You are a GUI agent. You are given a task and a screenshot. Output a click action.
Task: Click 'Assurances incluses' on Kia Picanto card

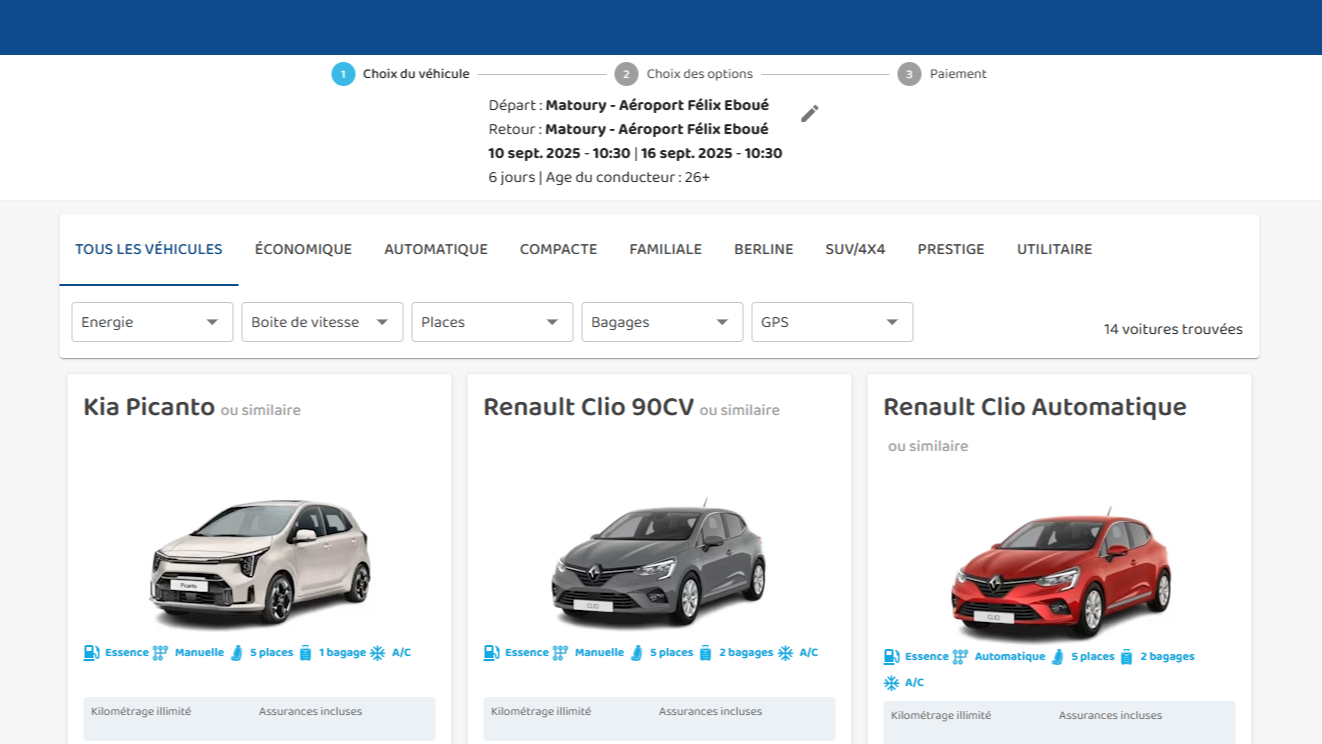[310, 712]
